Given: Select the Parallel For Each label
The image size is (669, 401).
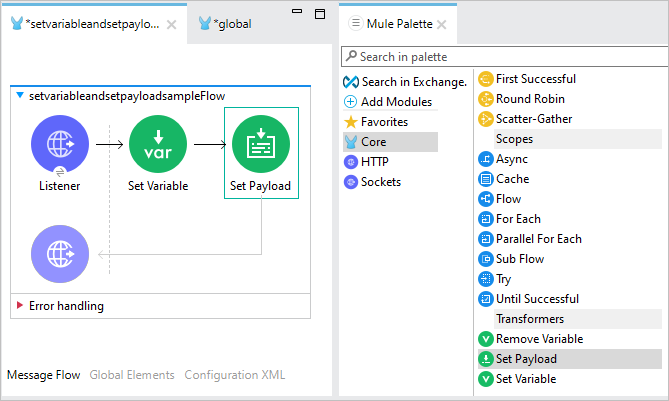Looking at the screenshot, I should pyautogui.click(x=539, y=239).
